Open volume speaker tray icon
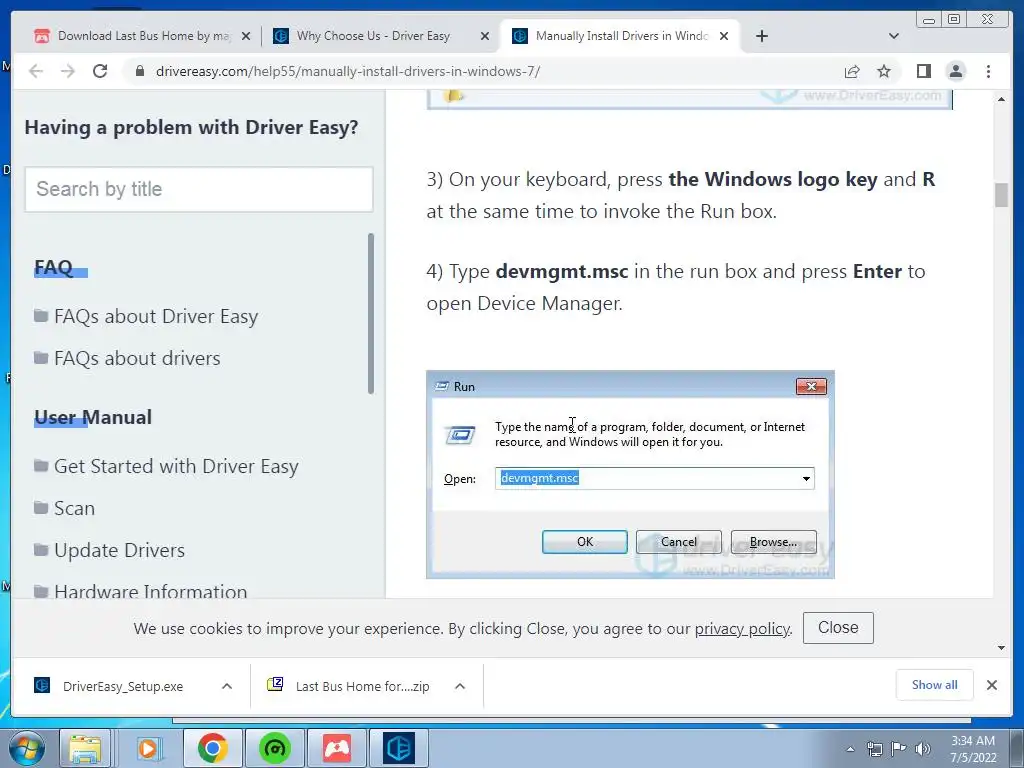Screen dimensions: 1024x768 tap(923, 749)
